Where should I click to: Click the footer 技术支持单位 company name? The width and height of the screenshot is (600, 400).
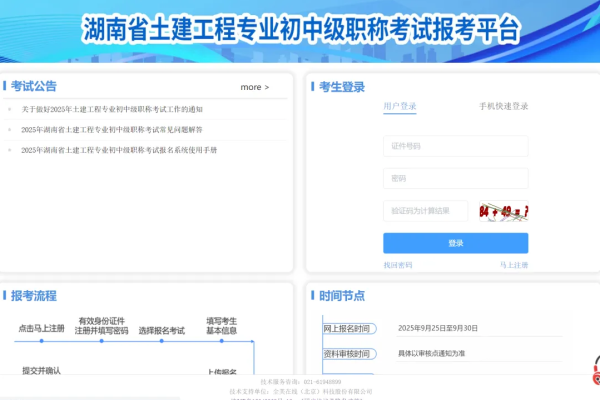(x=323, y=392)
